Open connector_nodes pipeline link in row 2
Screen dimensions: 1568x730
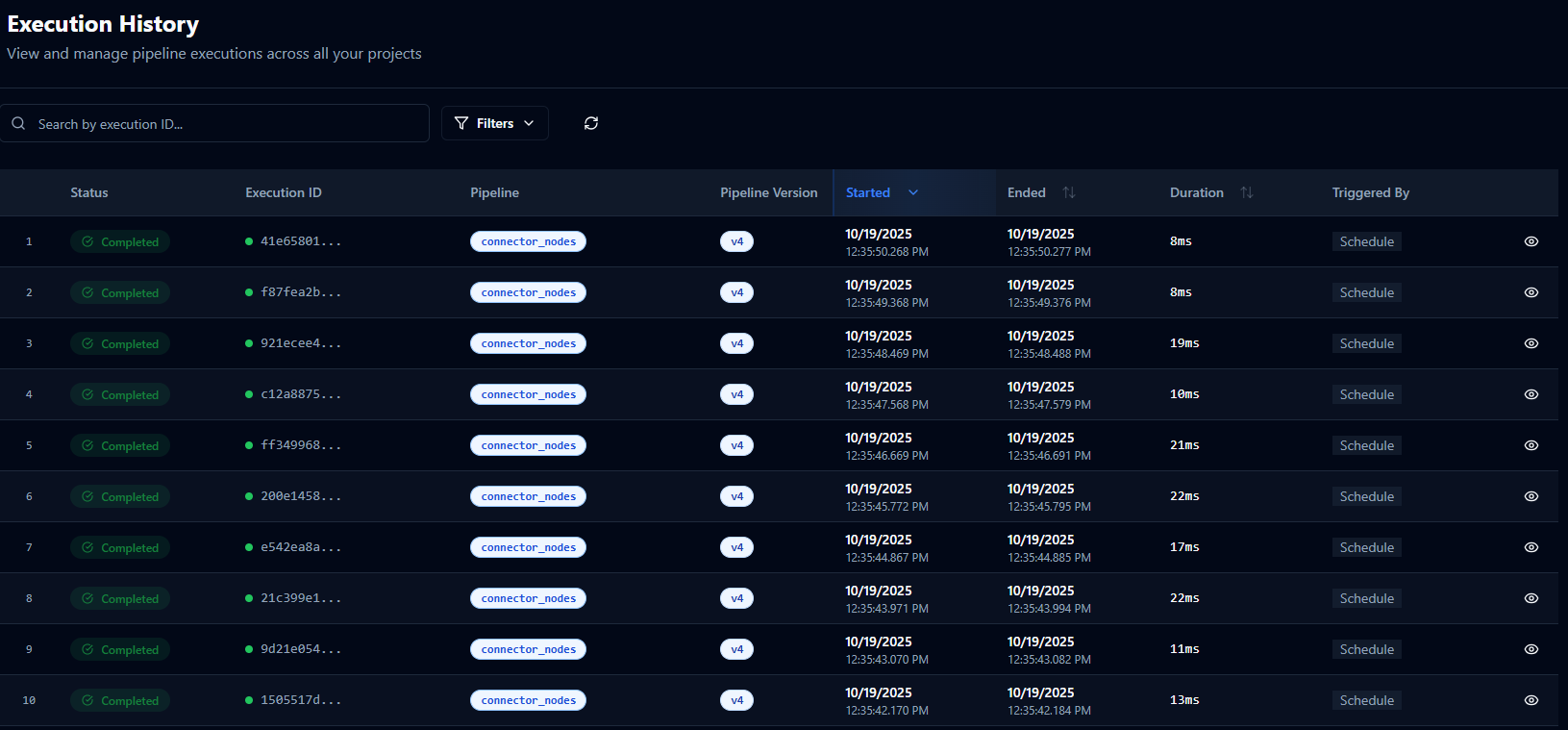[528, 292]
